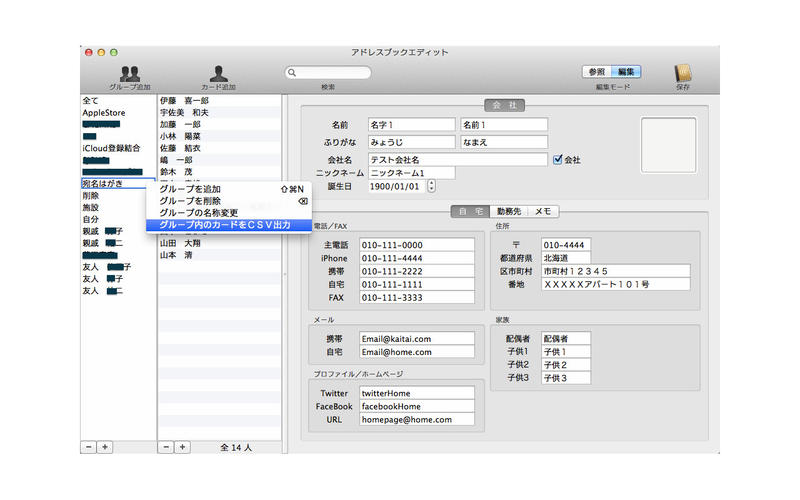The height and width of the screenshot is (500, 800).
Task: Click the minus button under the card list
Action: point(166,447)
